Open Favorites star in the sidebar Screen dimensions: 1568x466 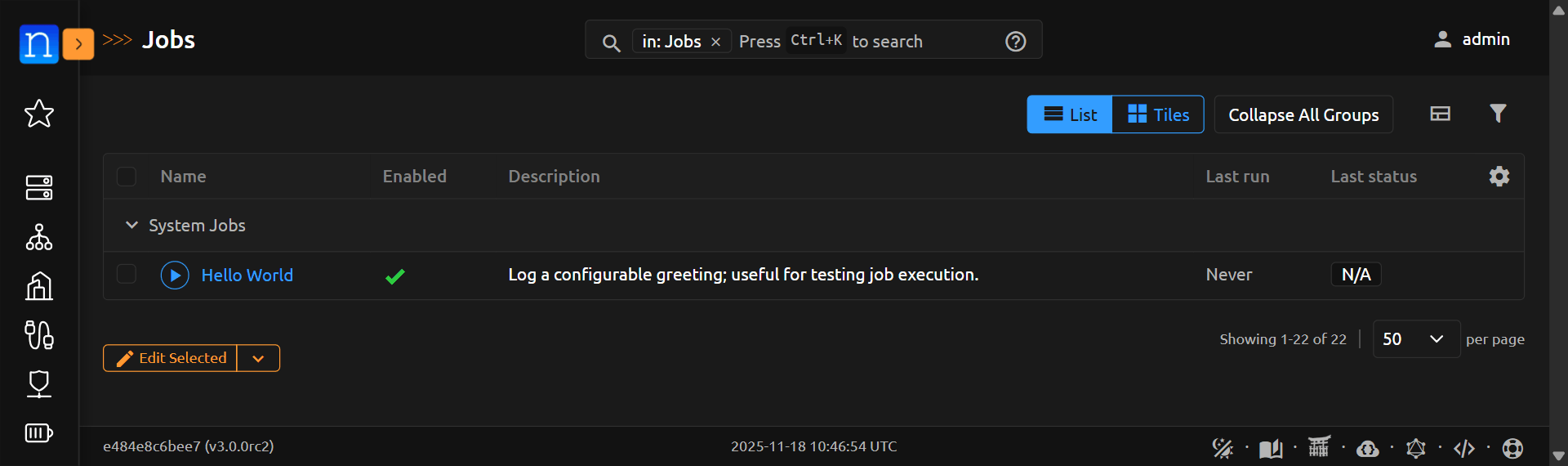tap(39, 114)
